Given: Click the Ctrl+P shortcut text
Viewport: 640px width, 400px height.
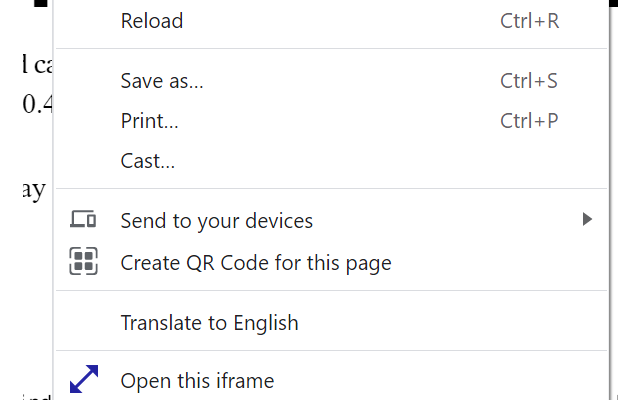Looking at the screenshot, I should click(529, 121).
